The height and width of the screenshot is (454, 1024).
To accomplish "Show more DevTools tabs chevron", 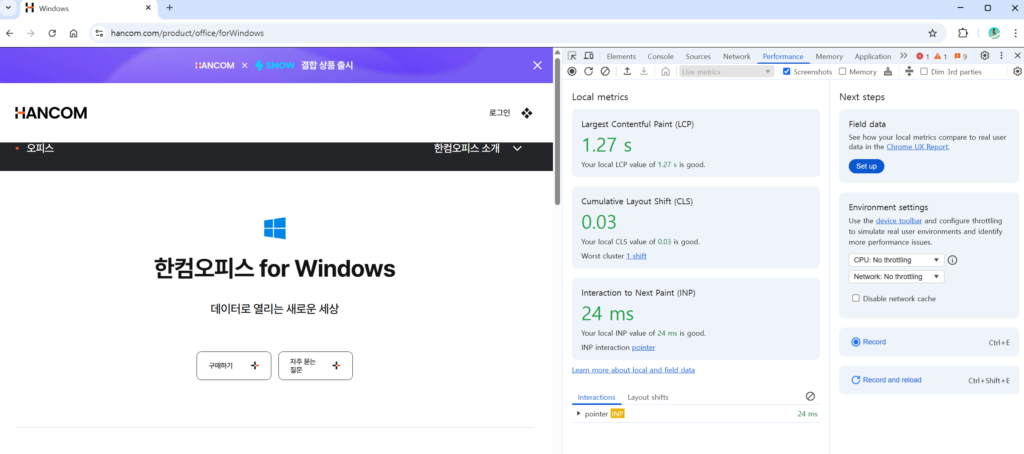I will pyautogui.click(x=903, y=56).
